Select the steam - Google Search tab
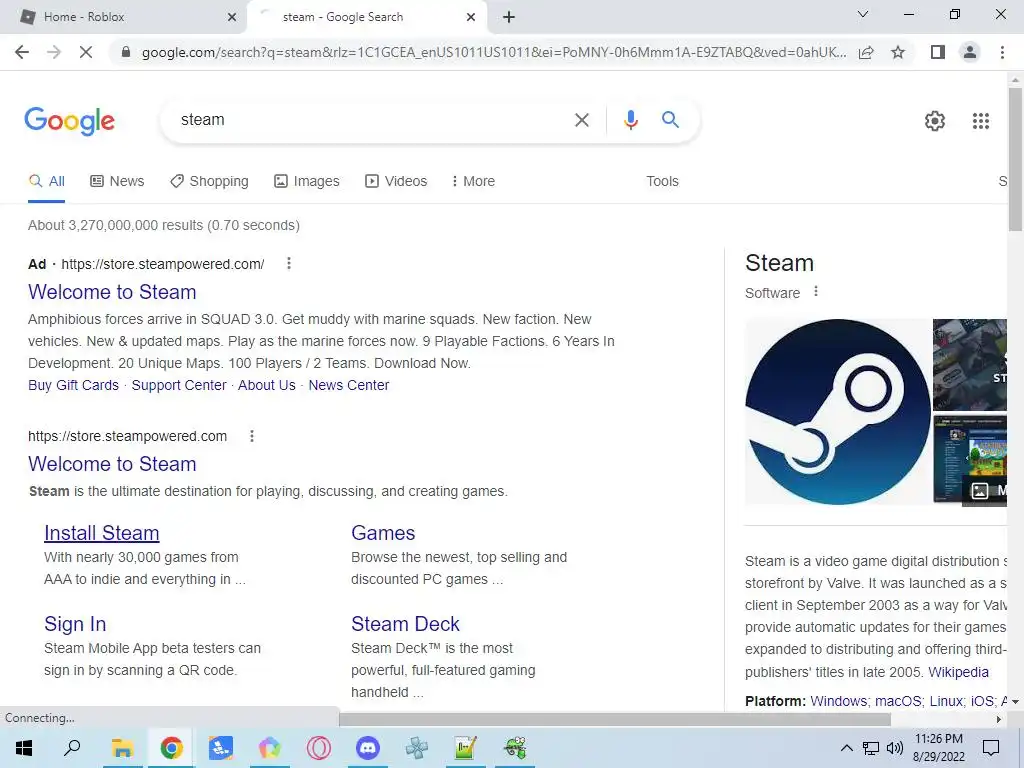 [x=366, y=17]
